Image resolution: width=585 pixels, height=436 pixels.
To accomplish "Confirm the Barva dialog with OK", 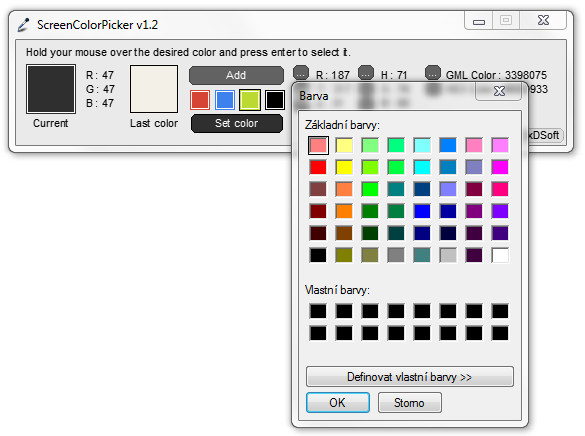I will (338, 402).
